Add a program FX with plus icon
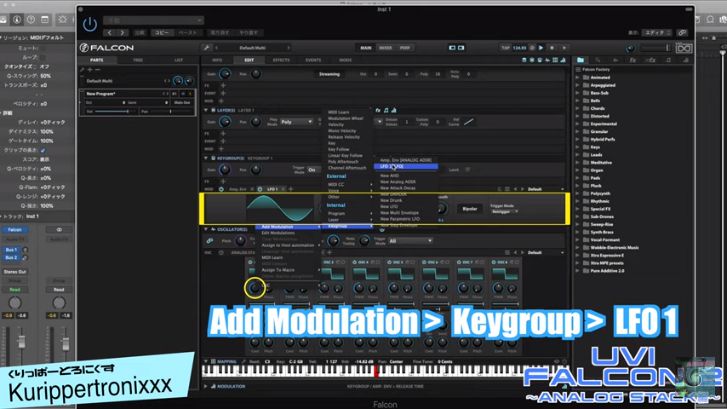The width and height of the screenshot is (727, 409). click(223, 86)
